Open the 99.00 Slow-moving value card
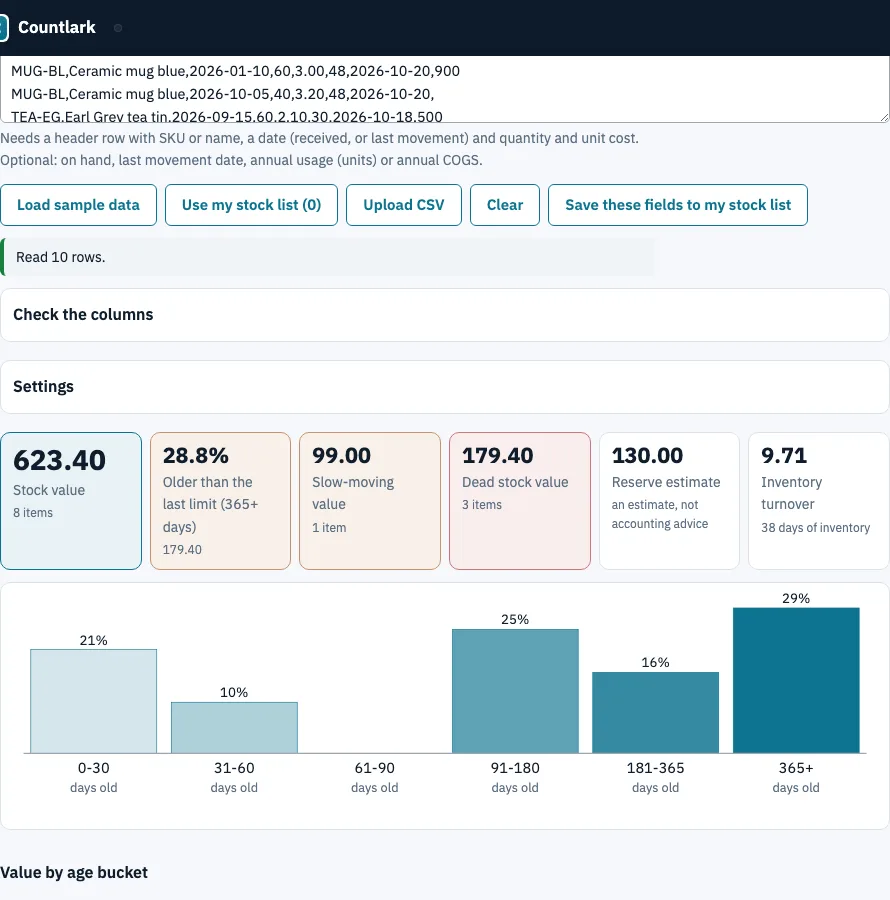The image size is (890, 900). click(370, 501)
